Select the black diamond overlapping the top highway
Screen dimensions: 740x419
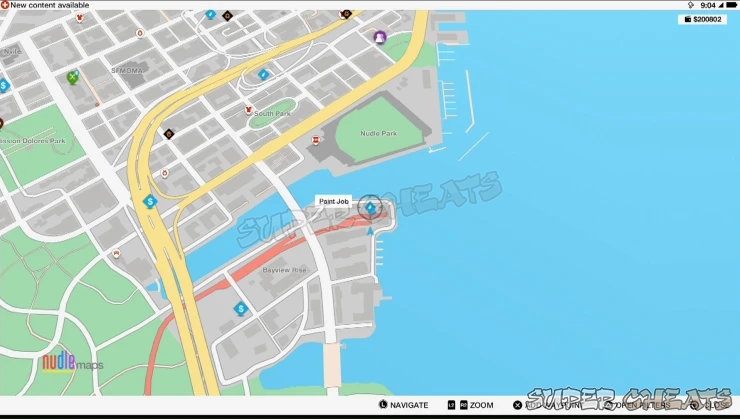(346, 14)
